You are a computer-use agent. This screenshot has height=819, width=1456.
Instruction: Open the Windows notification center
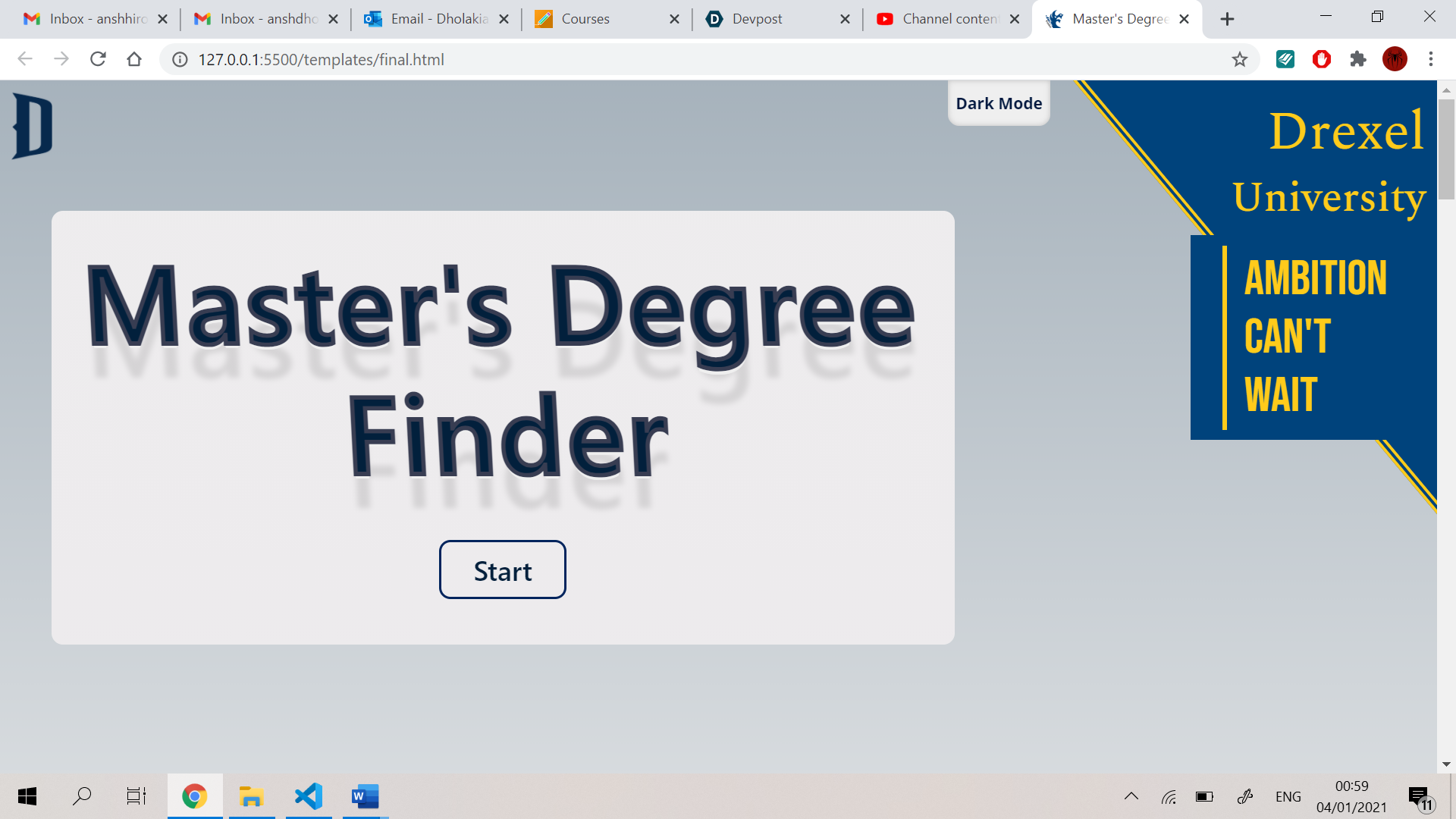(x=1420, y=798)
